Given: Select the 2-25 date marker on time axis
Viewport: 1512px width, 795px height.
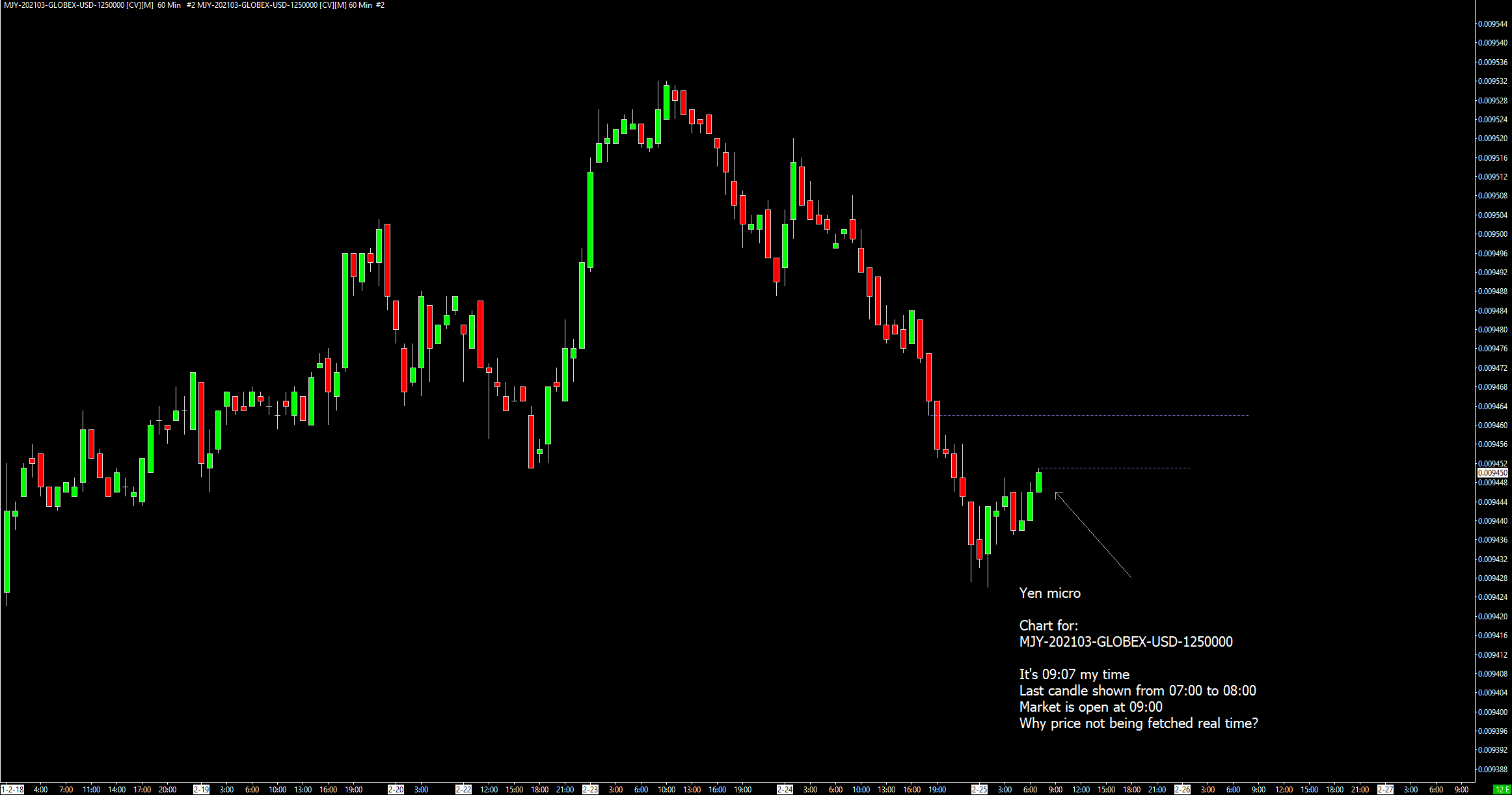Looking at the screenshot, I should (979, 790).
